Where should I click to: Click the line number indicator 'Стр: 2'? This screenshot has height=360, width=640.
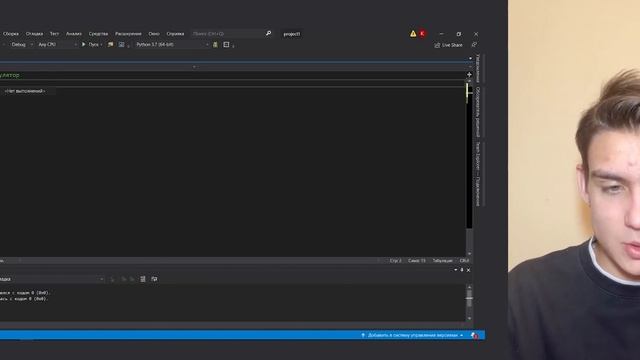[x=396, y=260]
